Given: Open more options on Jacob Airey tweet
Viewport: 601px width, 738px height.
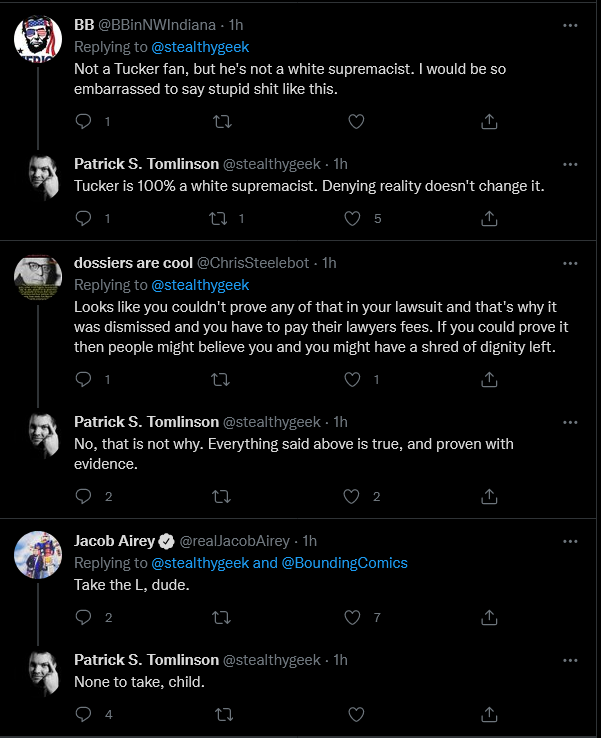Looking at the screenshot, I should [570, 542].
